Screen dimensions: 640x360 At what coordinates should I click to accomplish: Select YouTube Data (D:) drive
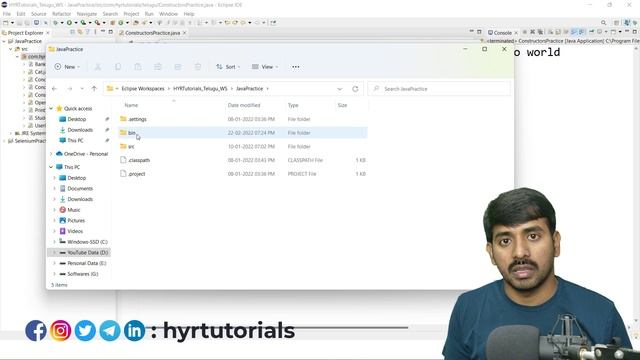pyautogui.click(x=79, y=253)
